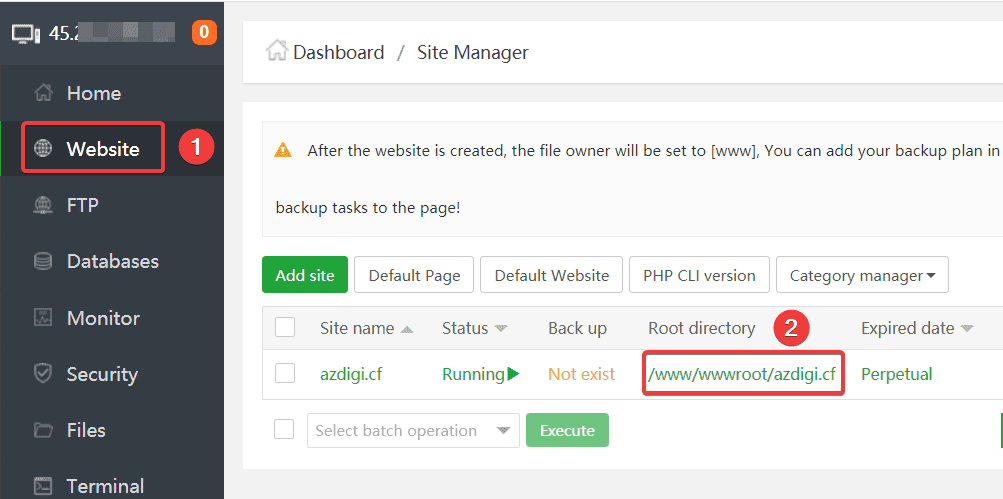Open the /www/wwwroot/azdigi.cf root directory link

click(x=742, y=374)
